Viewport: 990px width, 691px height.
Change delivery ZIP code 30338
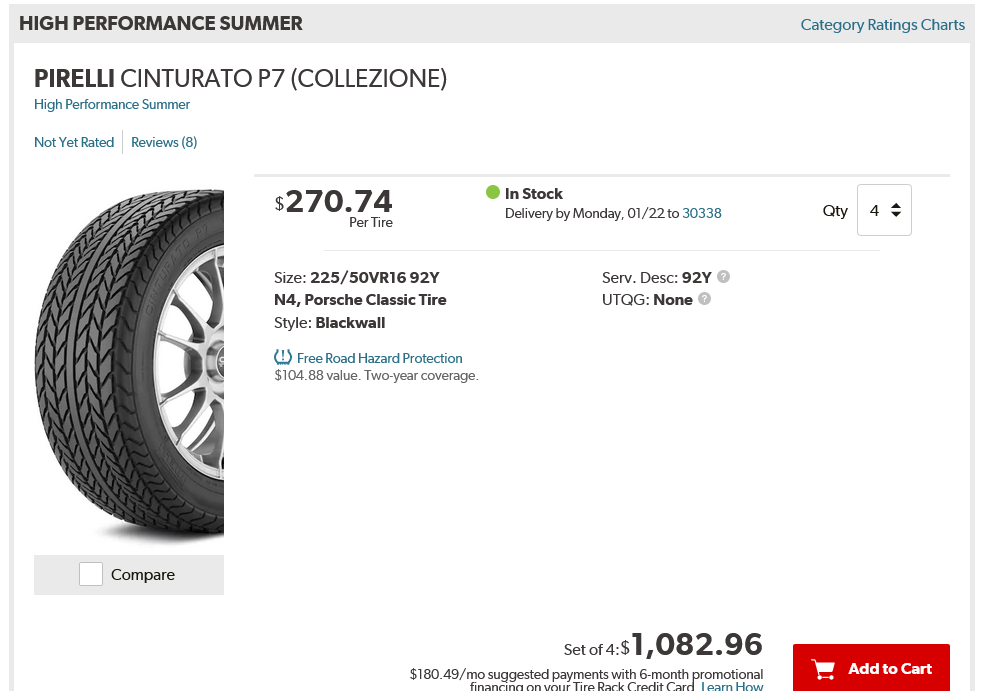click(702, 213)
